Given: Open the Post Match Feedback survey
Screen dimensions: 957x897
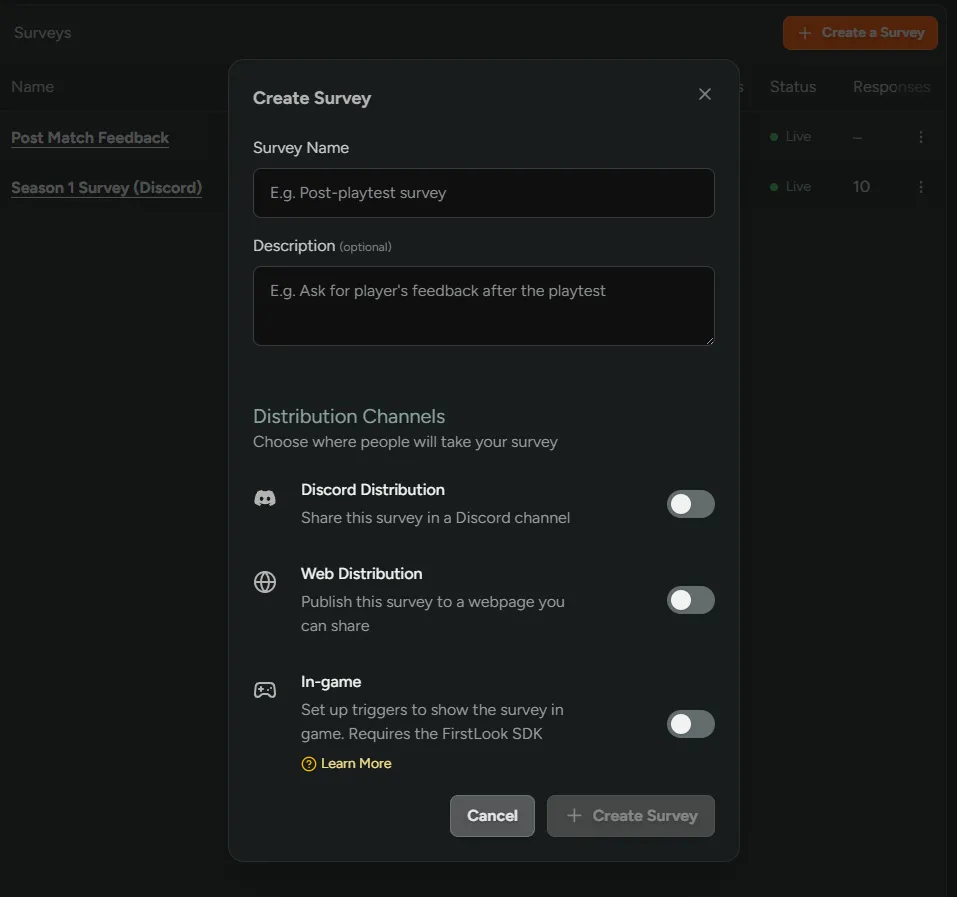Looking at the screenshot, I should (90, 137).
